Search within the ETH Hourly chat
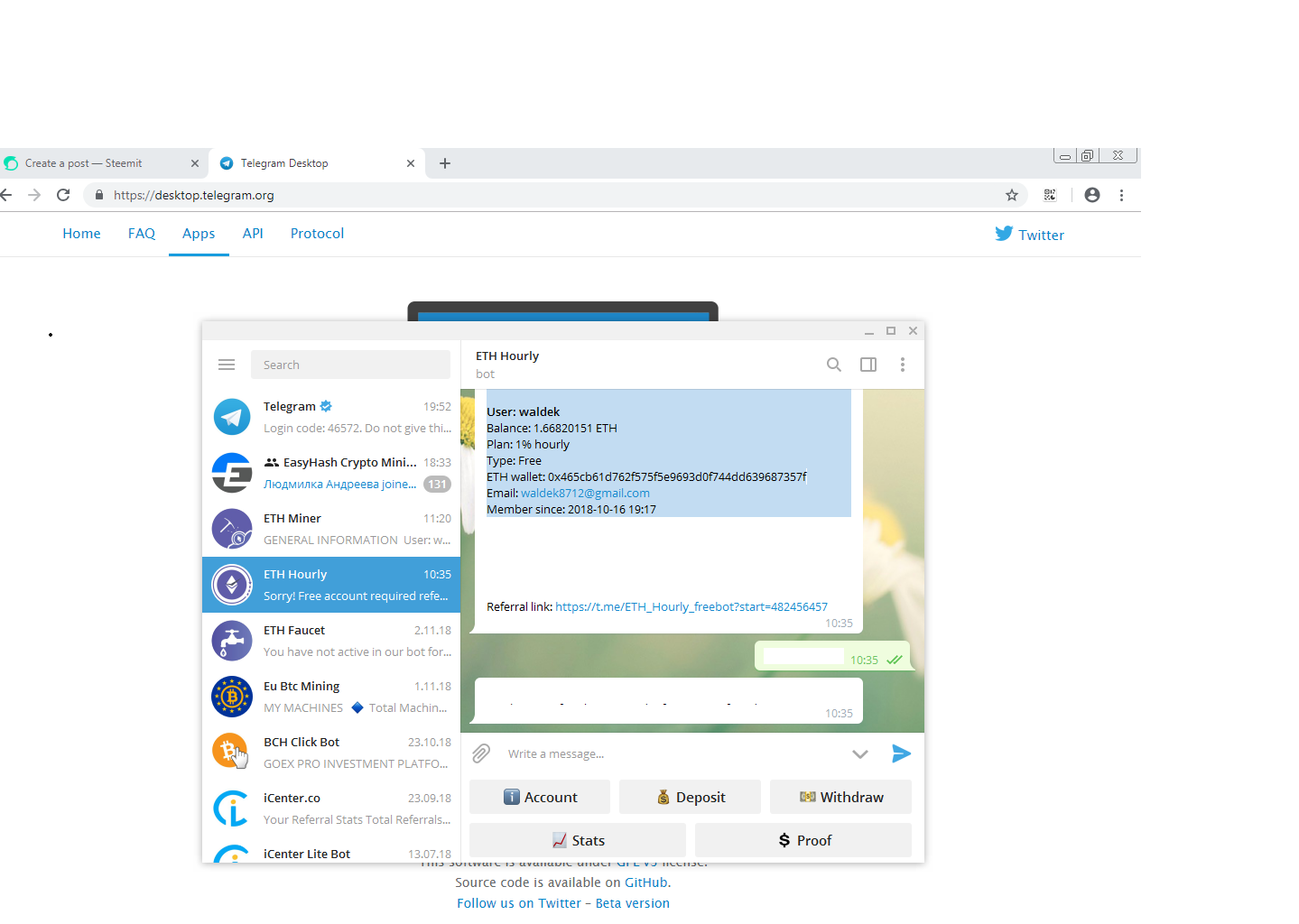 coord(834,365)
